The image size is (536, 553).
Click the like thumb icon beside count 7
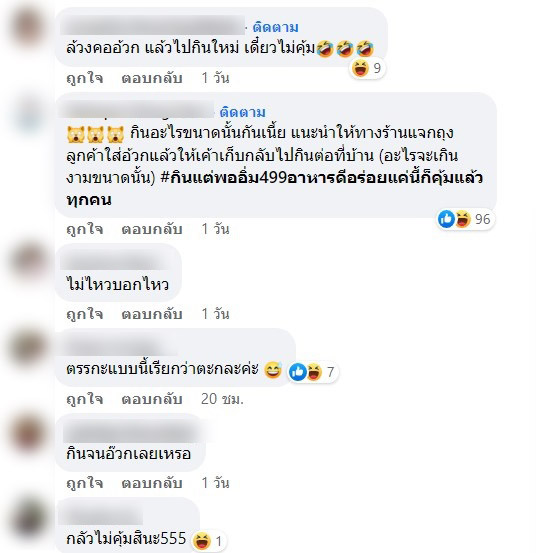pos(298,372)
